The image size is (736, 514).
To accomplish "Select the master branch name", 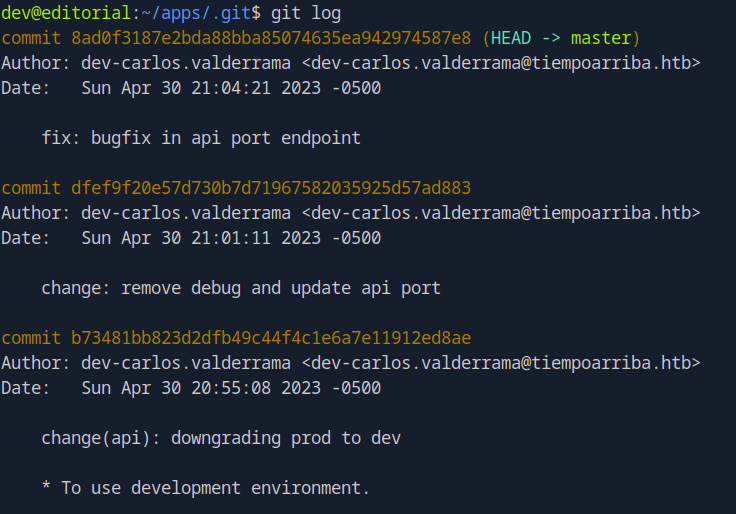I will (x=600, y=38).
